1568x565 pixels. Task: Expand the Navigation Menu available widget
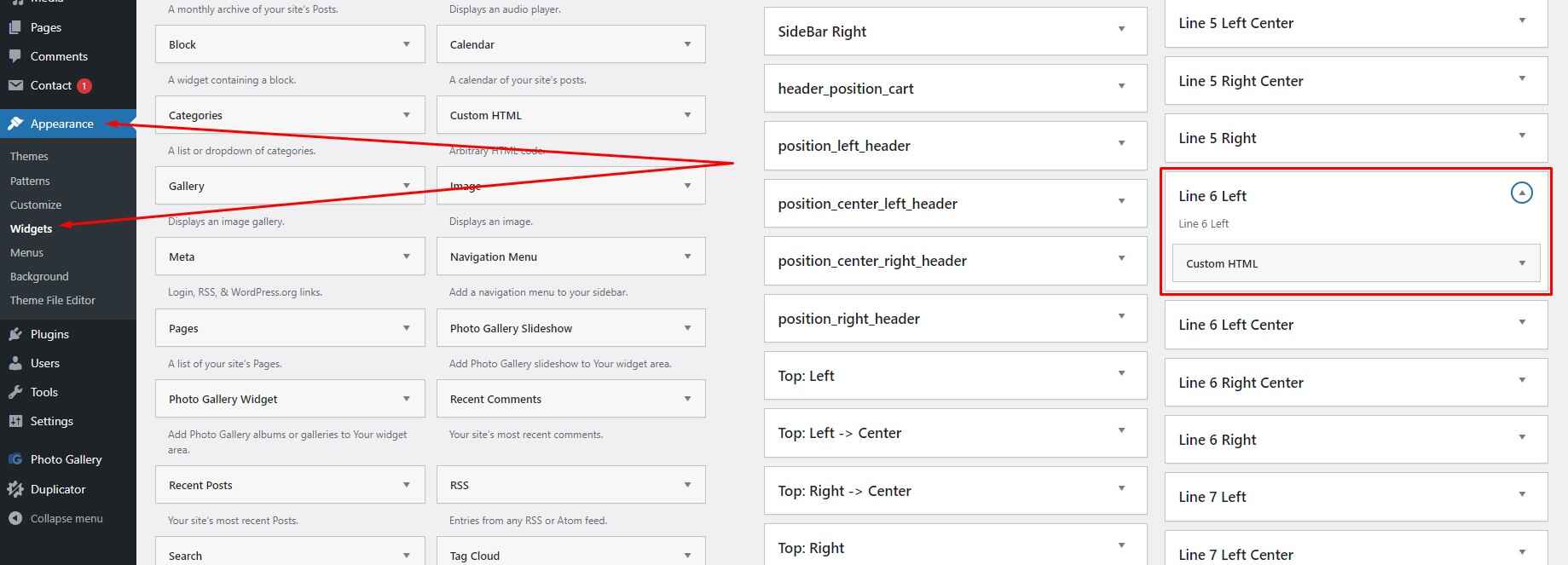[x=687, y=257]
